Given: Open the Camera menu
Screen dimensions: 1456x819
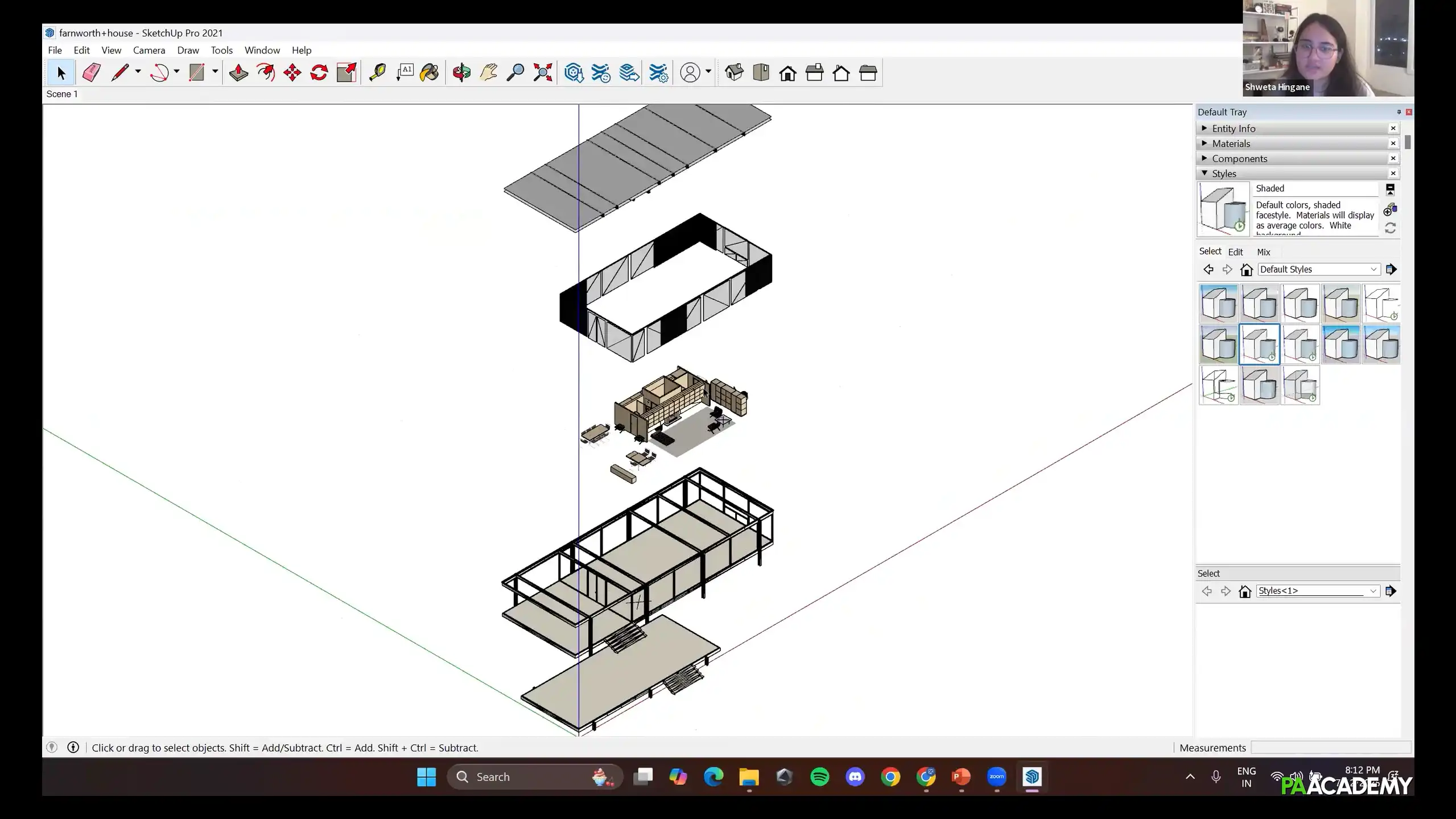Looking at the screenshot, I should 149,50.
